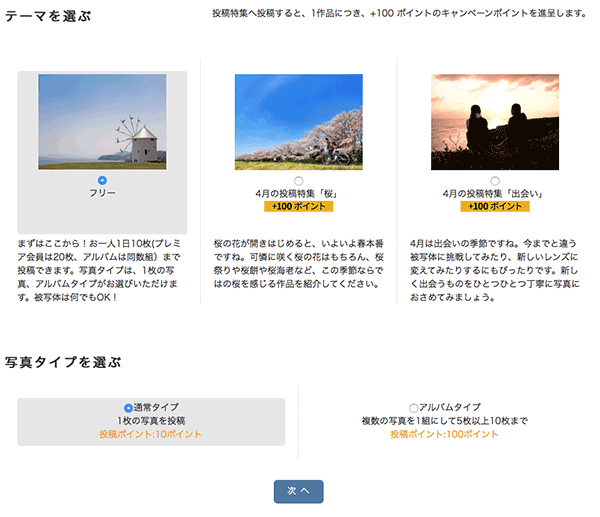This screenshot has width=600, height=517.
Task: Click 複数の写真を1組にして5枚以上10枚まで text
Action: click(x=445, y=421)
